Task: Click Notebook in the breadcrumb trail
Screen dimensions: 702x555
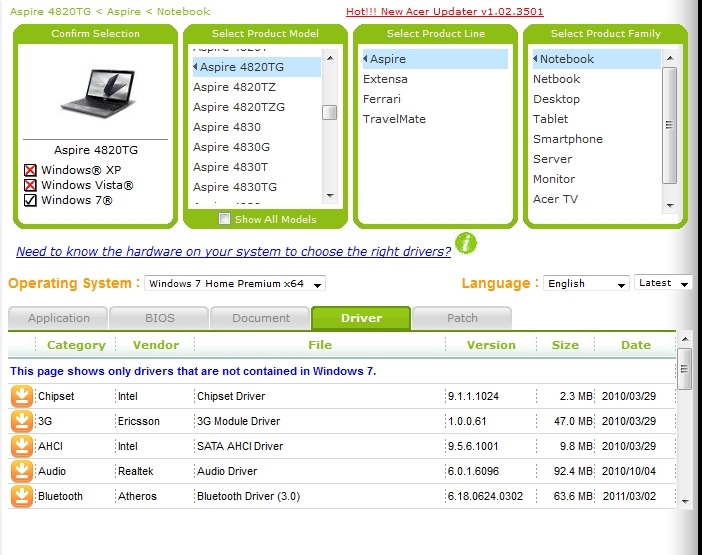Action: click(x=183, y=11)
